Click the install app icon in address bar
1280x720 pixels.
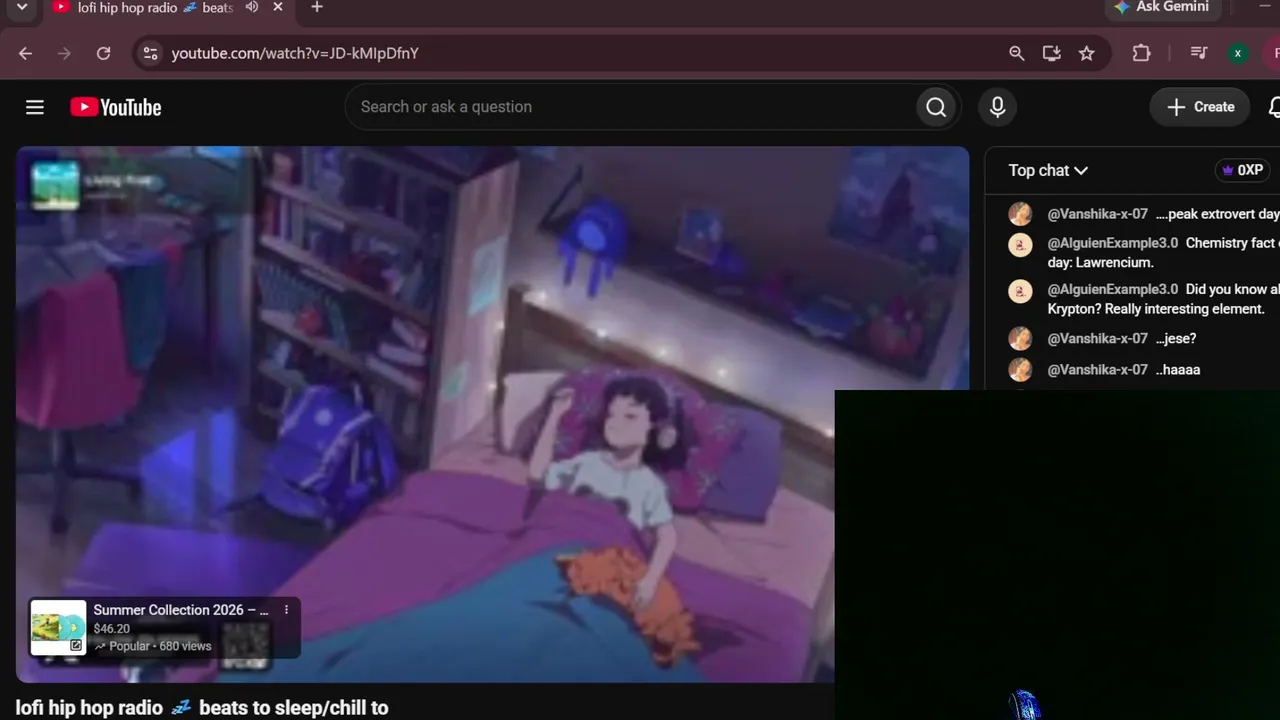click(x=1051, y=53)
